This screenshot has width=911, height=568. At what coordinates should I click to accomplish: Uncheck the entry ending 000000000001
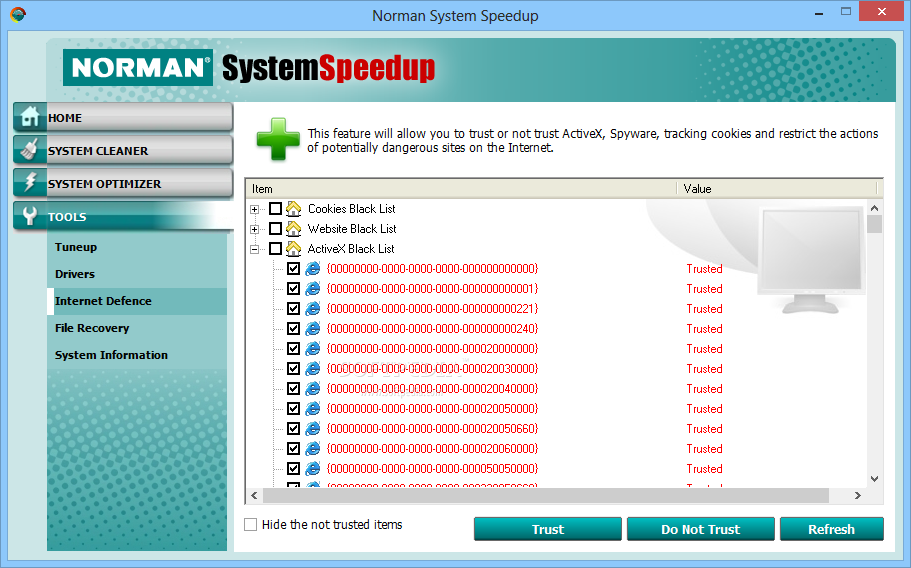293,289
